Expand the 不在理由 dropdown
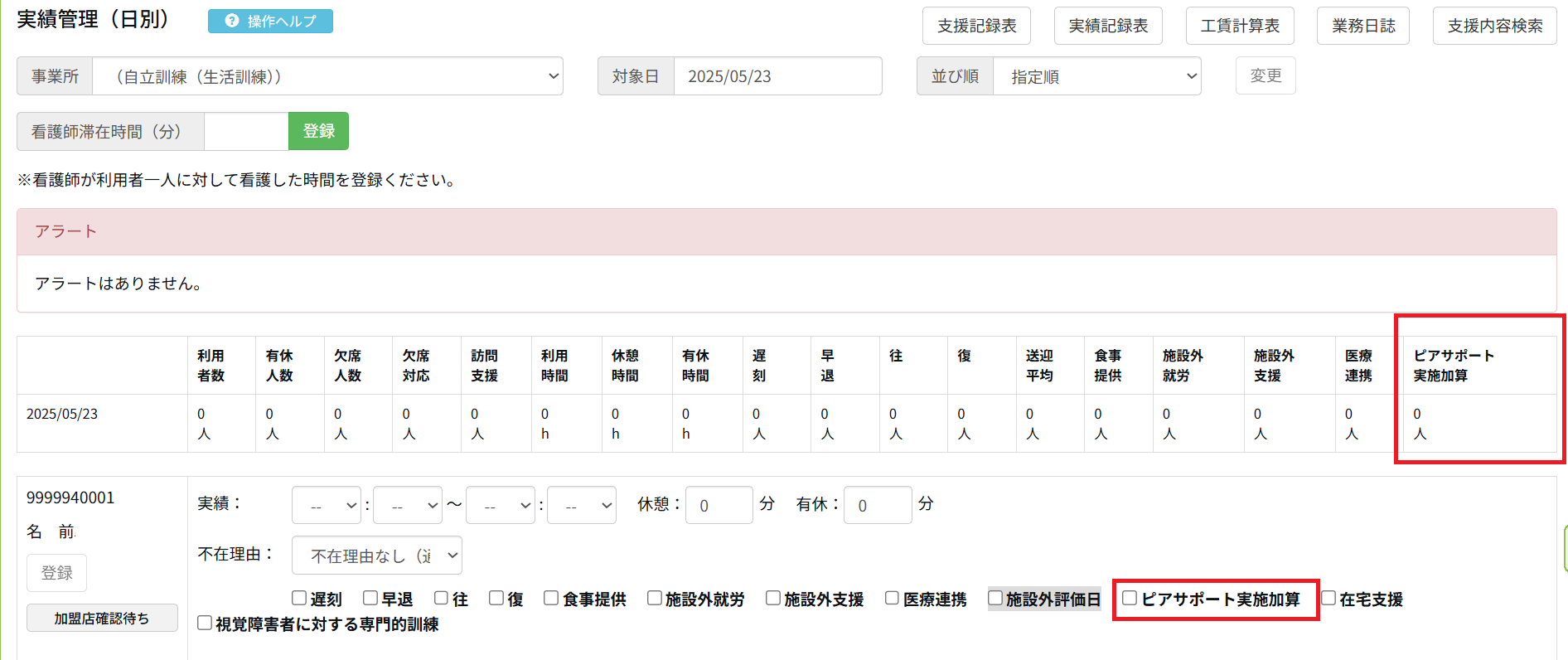 tap(377, 556)
